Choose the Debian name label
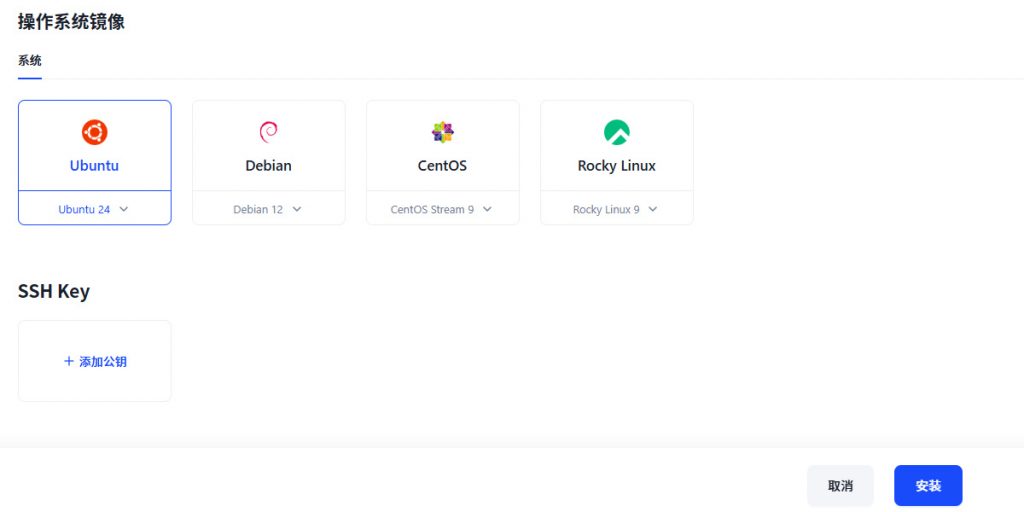The height and width of the screenshot is (512, 1024). tap(268, 166)
